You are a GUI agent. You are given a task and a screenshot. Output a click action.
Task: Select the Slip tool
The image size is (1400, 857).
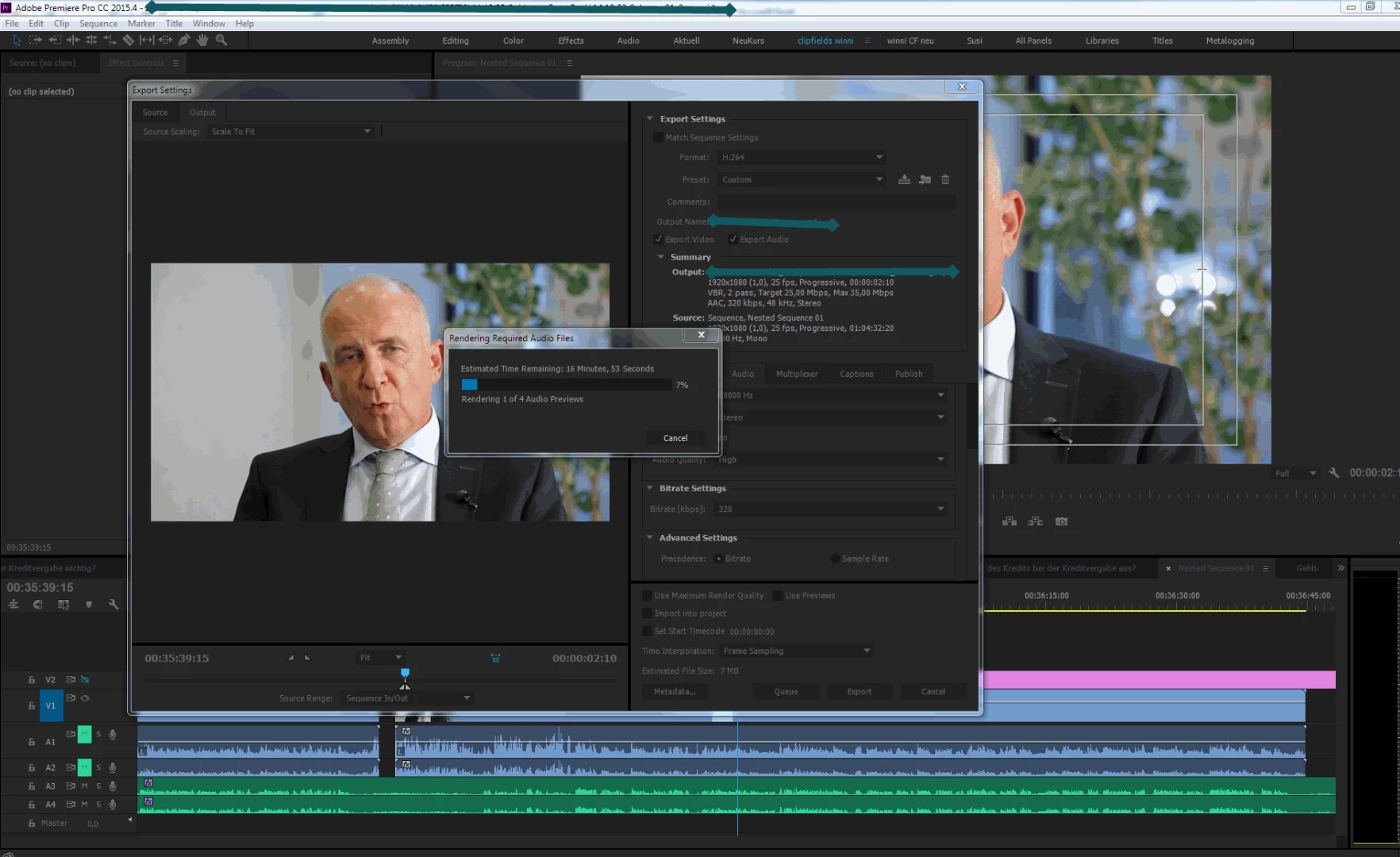[147, 40]
